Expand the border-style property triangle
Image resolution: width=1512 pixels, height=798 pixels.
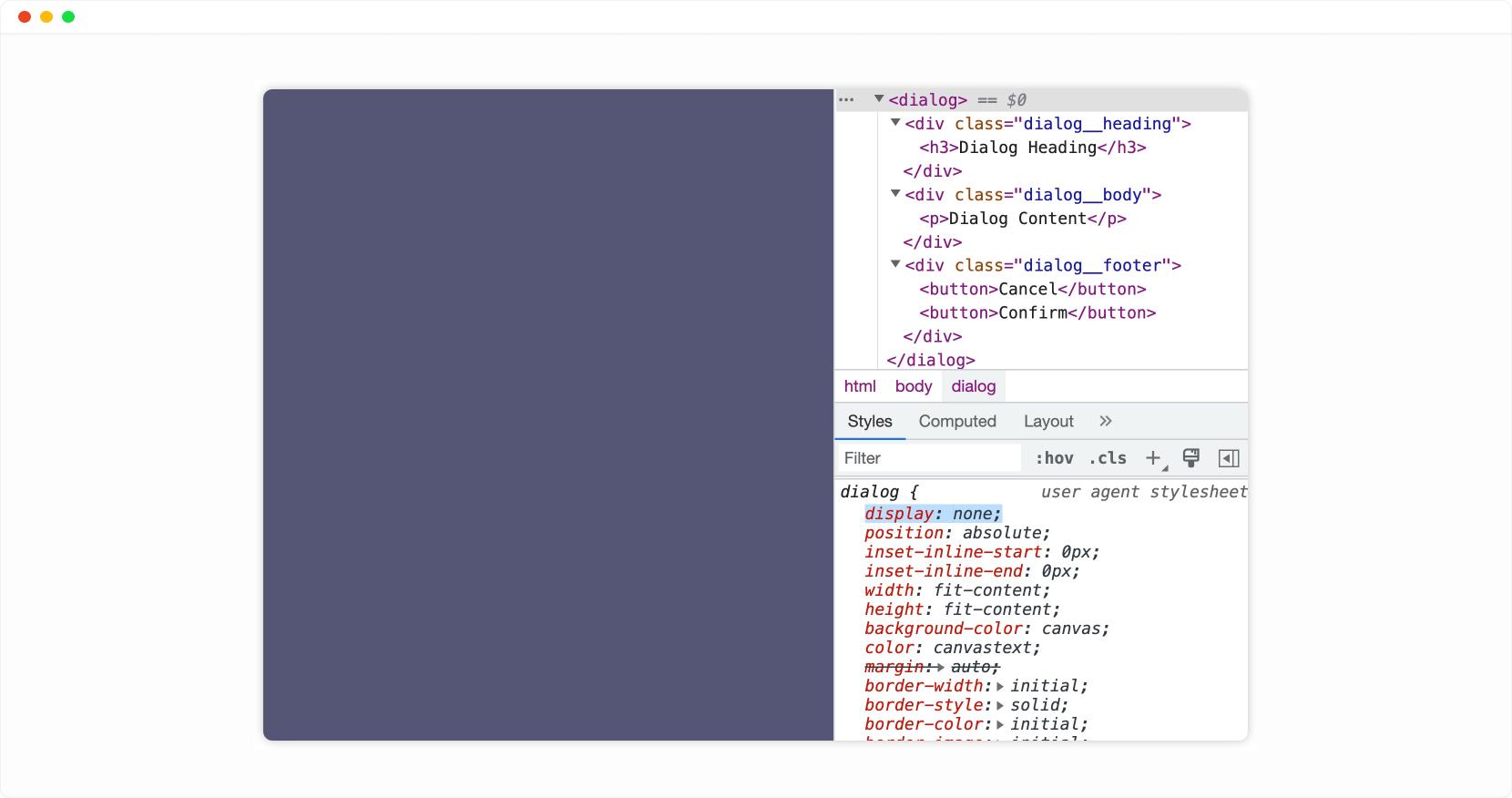pyautogui.click(x=1000, y=706)
